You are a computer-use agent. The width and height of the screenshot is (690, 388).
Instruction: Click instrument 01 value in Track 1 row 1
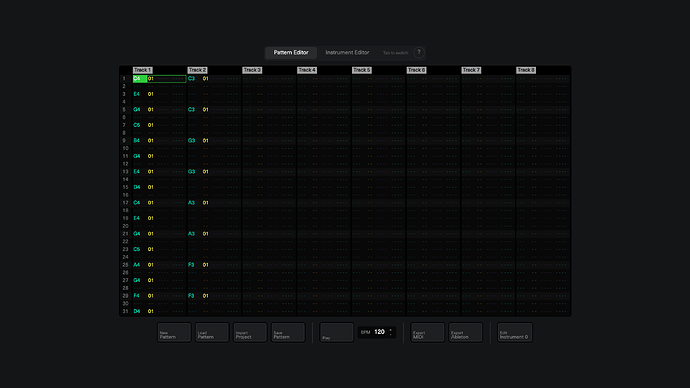click(x=150, y=79)
